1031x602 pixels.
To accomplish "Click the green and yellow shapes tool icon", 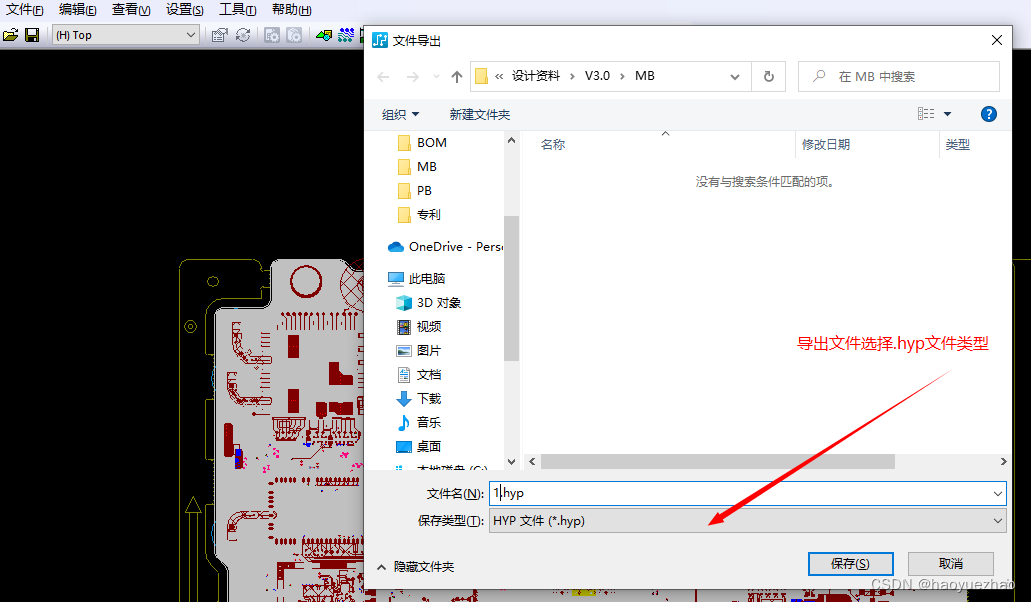I will (324, 35).
